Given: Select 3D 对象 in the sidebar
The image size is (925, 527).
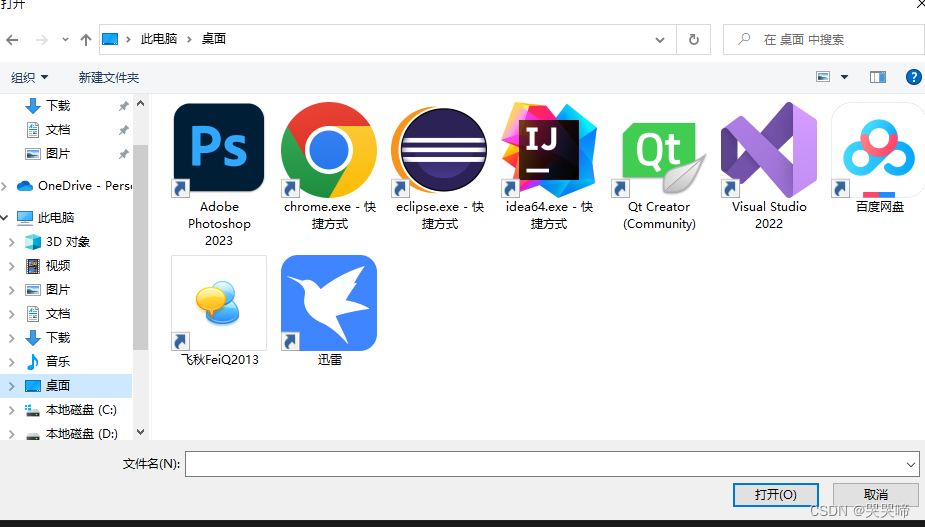Looking at the screenshot, I should tap(57, 242).
